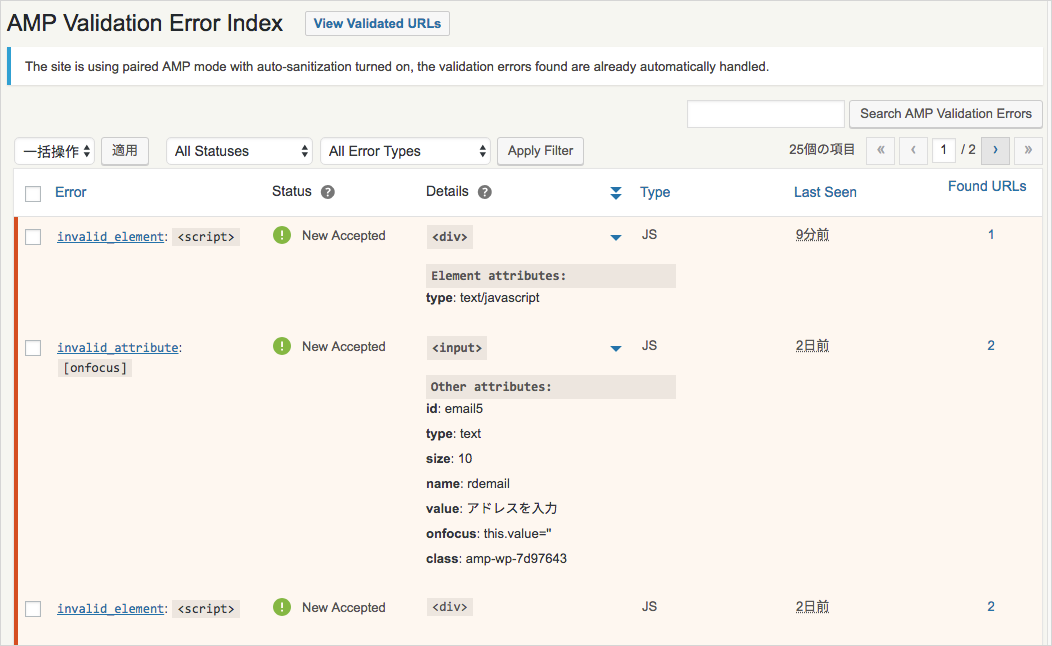Viewport: 1052px width, 646px height.
Task: Open invalid_element link in the 9分前 row
Action: (x=110, y=237)
